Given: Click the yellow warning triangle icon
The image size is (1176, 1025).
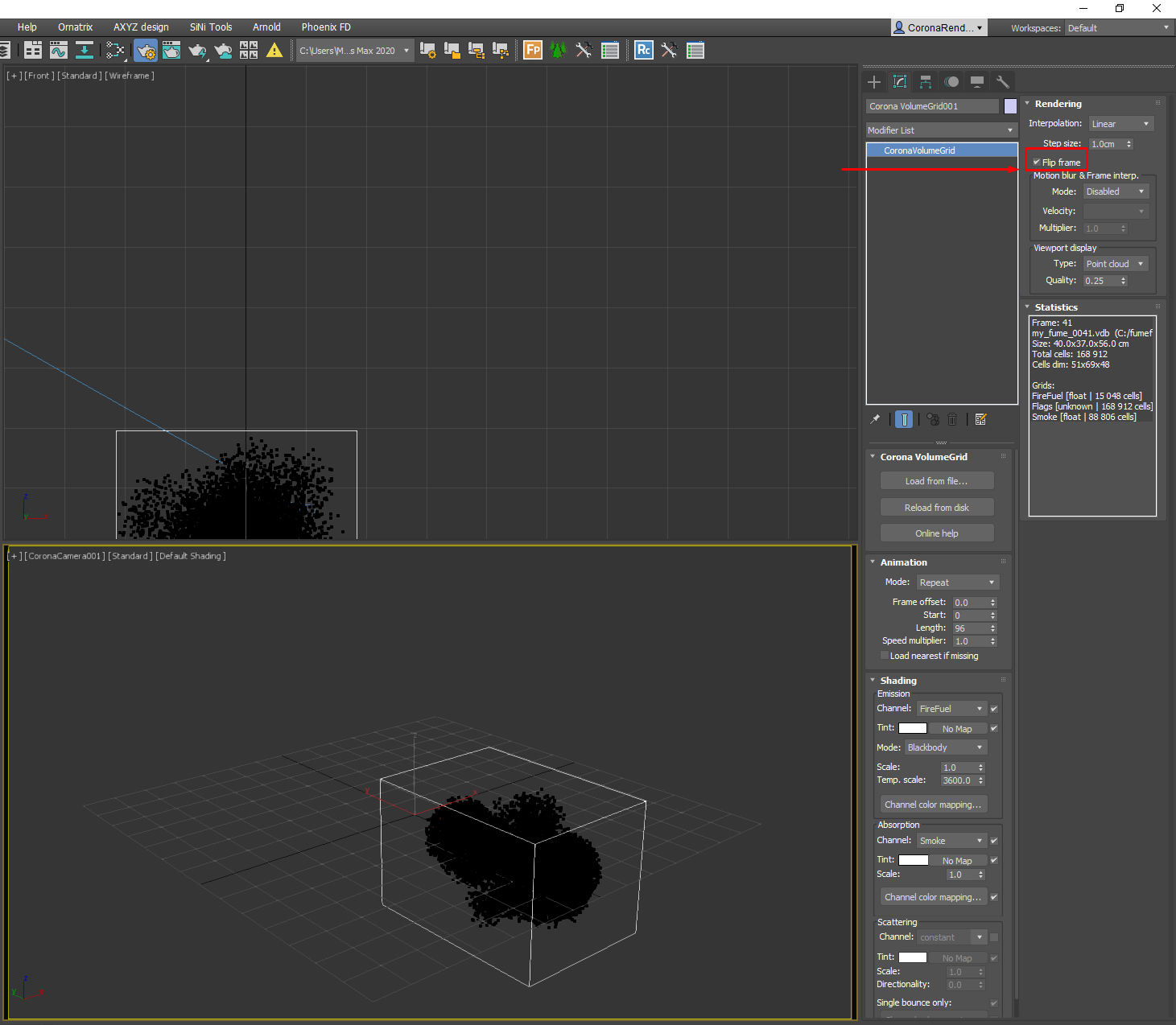Looking at the screenshot, I should [x=274, y=51].
